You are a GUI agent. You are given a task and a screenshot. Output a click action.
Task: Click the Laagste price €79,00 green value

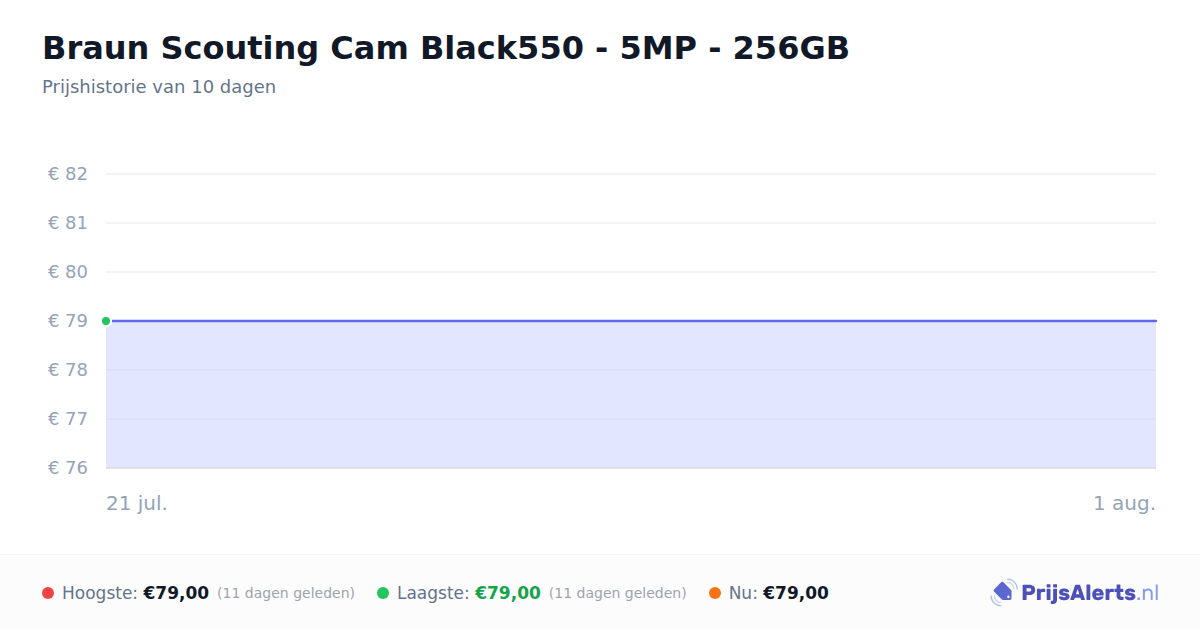pyautogui.click(x=508, y=593)
